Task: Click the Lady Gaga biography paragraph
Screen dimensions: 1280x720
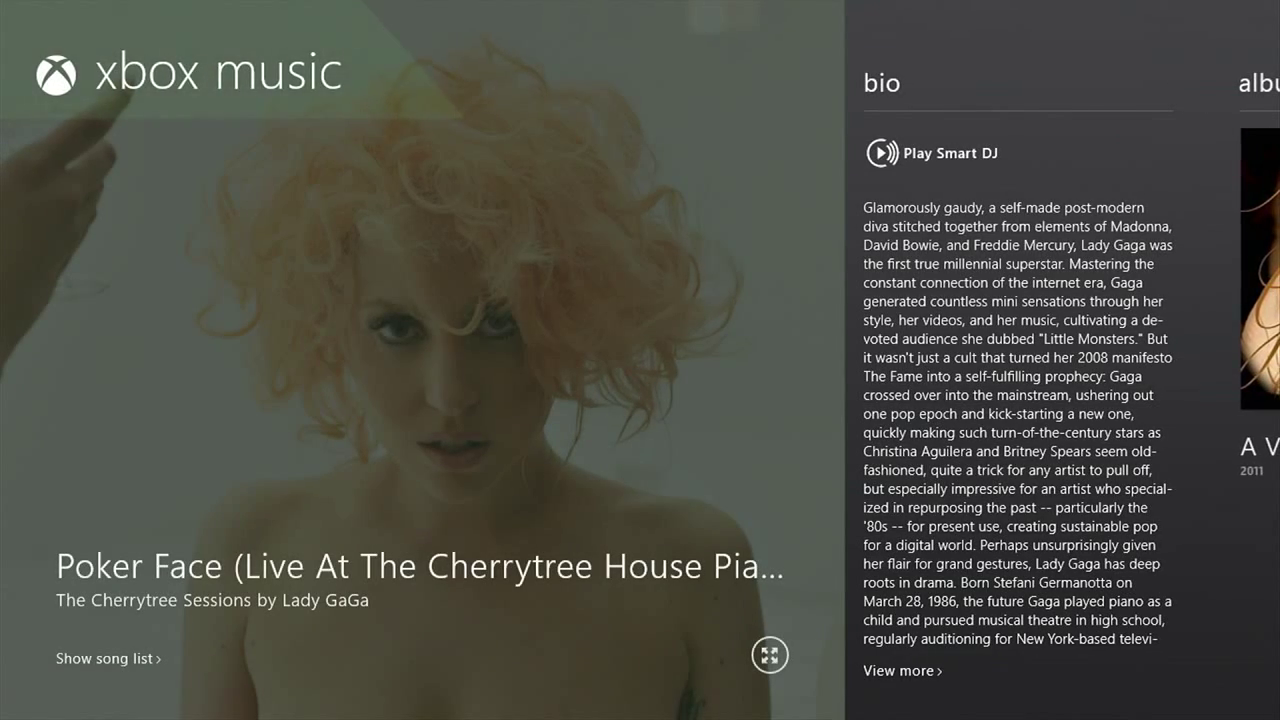Action: point(1018,423)
